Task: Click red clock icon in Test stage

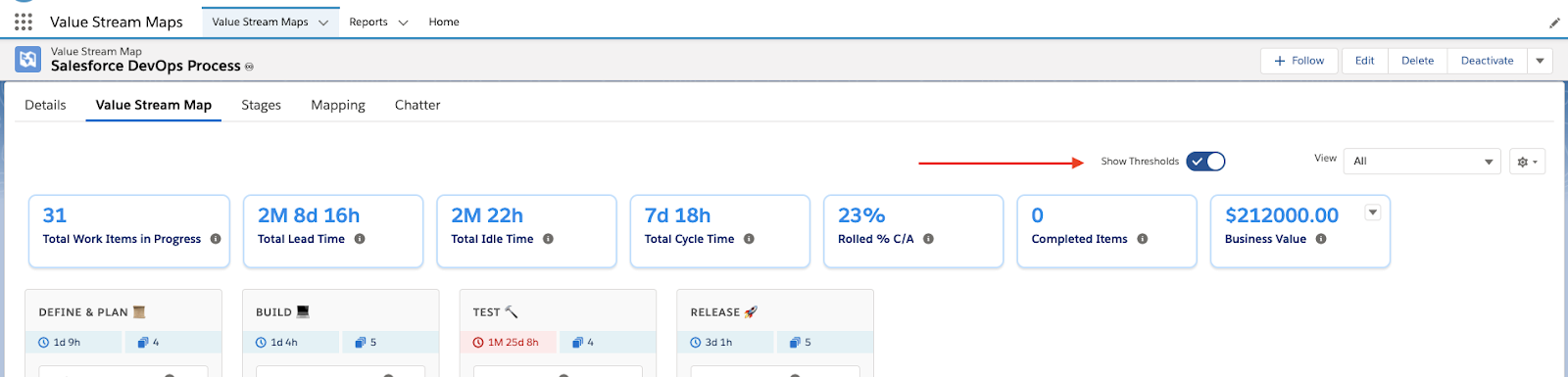Action: [x=478, y=343]
